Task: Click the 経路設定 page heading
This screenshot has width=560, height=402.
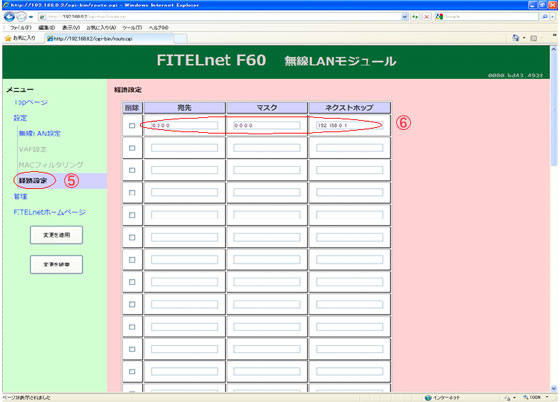Action: [x=128, y=90]
